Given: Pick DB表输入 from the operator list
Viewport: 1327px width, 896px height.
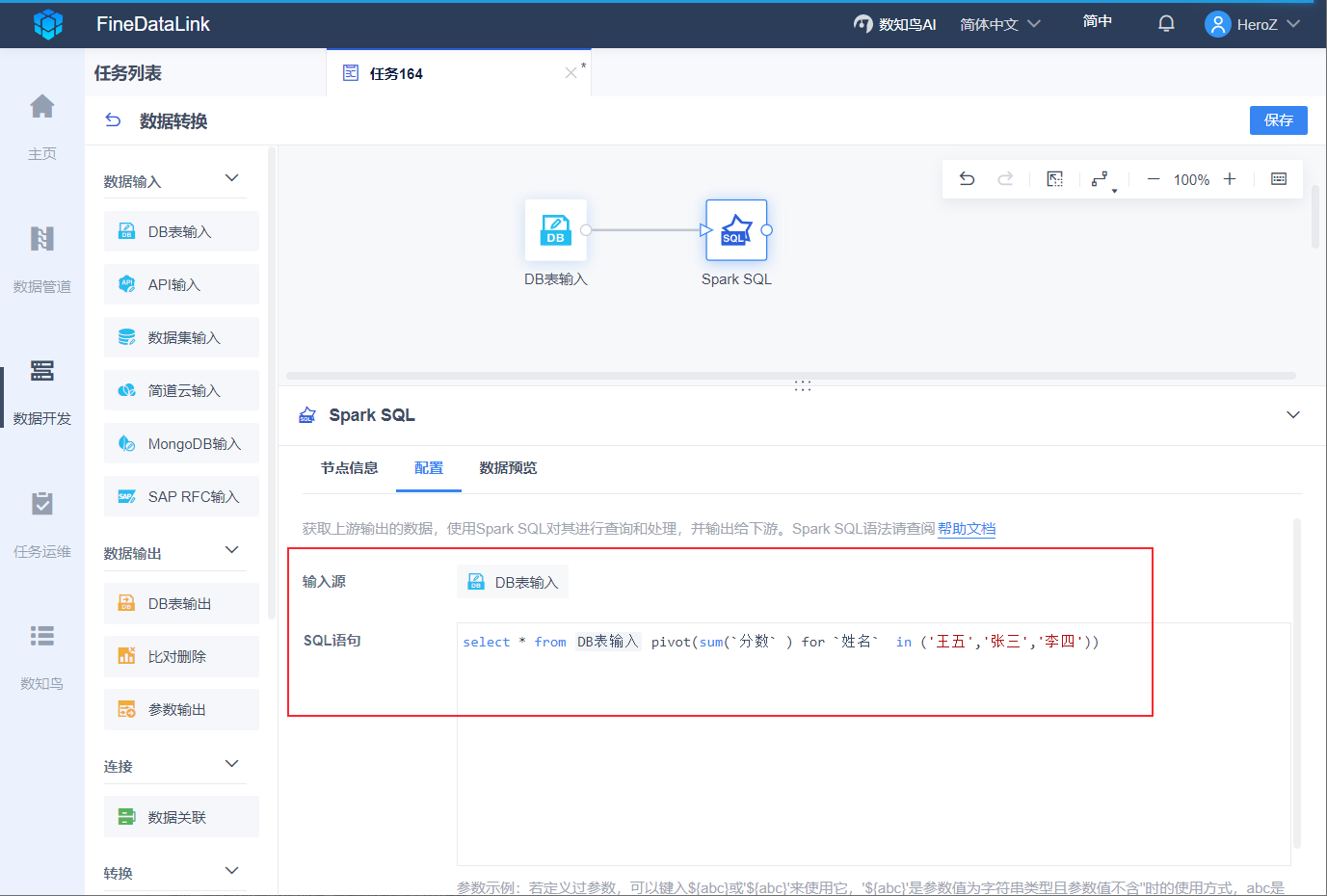Looking at the screenshot, I should pyautogui.click(x=181, y=231).
